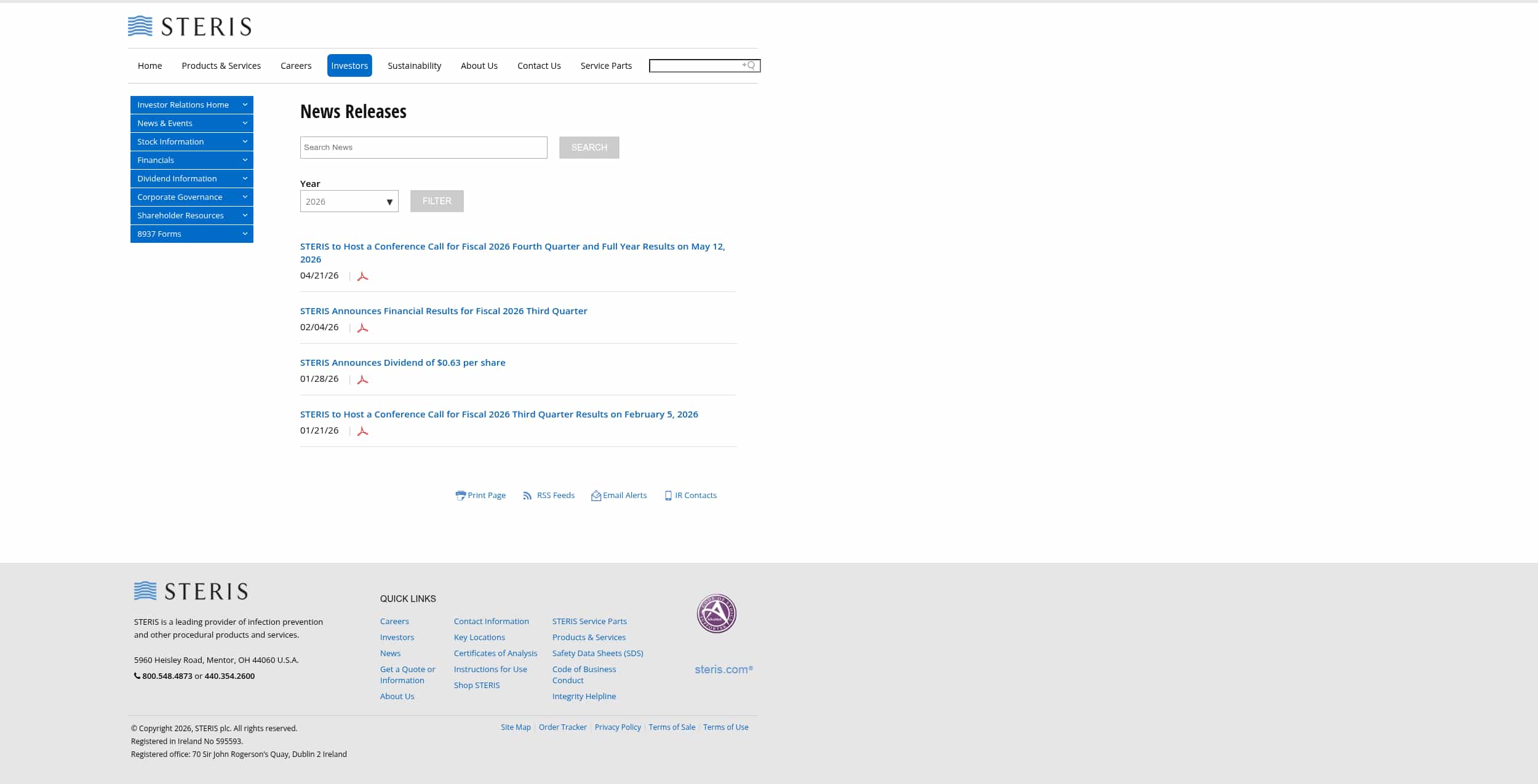The width and height of the screenshot is (1538, 784).
Task: Open Careers in the top navigation
Action: pos(296,66)
